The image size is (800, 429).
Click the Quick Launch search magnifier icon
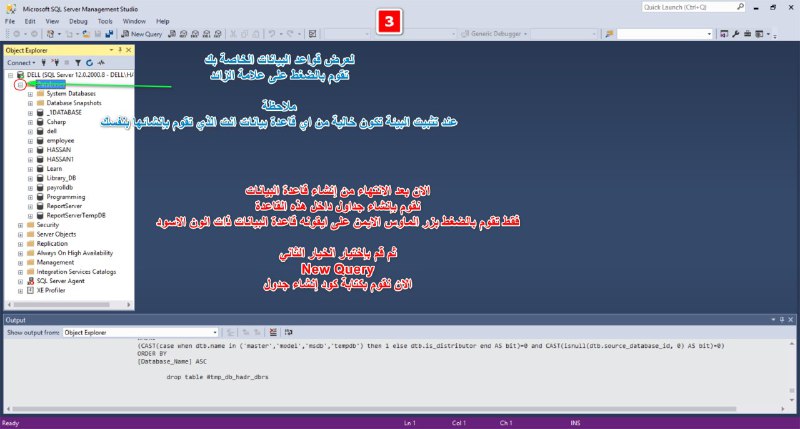click(740, 7)
